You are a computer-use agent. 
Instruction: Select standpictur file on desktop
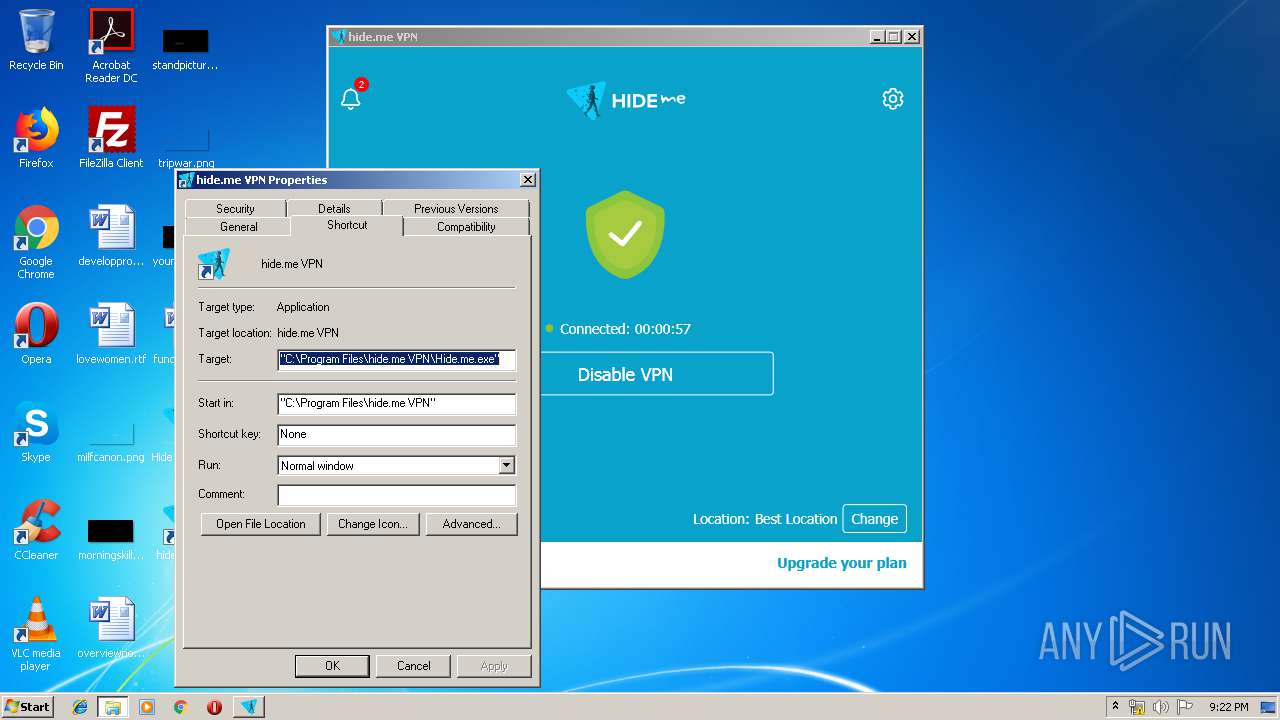(185, 47)
